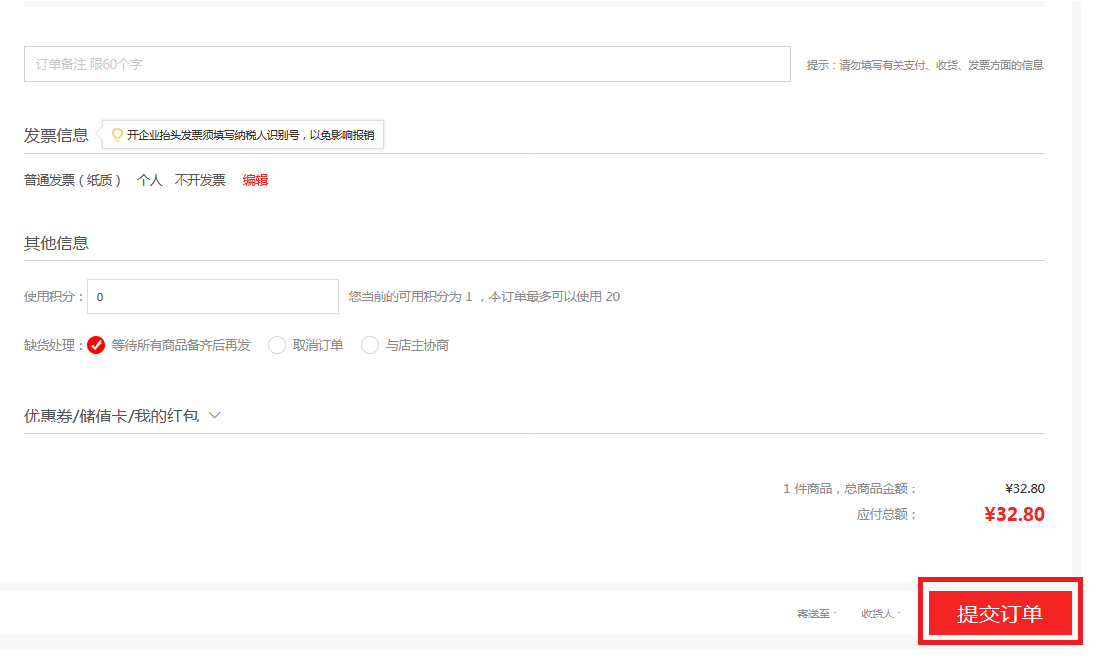Click the 总商品金额 ¥32.80 value
1098x658 pixels.
(x=1025, y=489)
